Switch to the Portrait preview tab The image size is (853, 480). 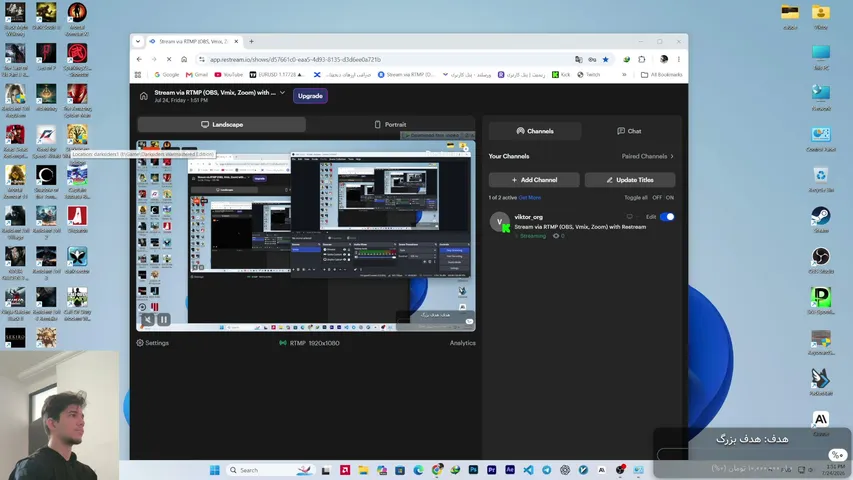(391, 125)
